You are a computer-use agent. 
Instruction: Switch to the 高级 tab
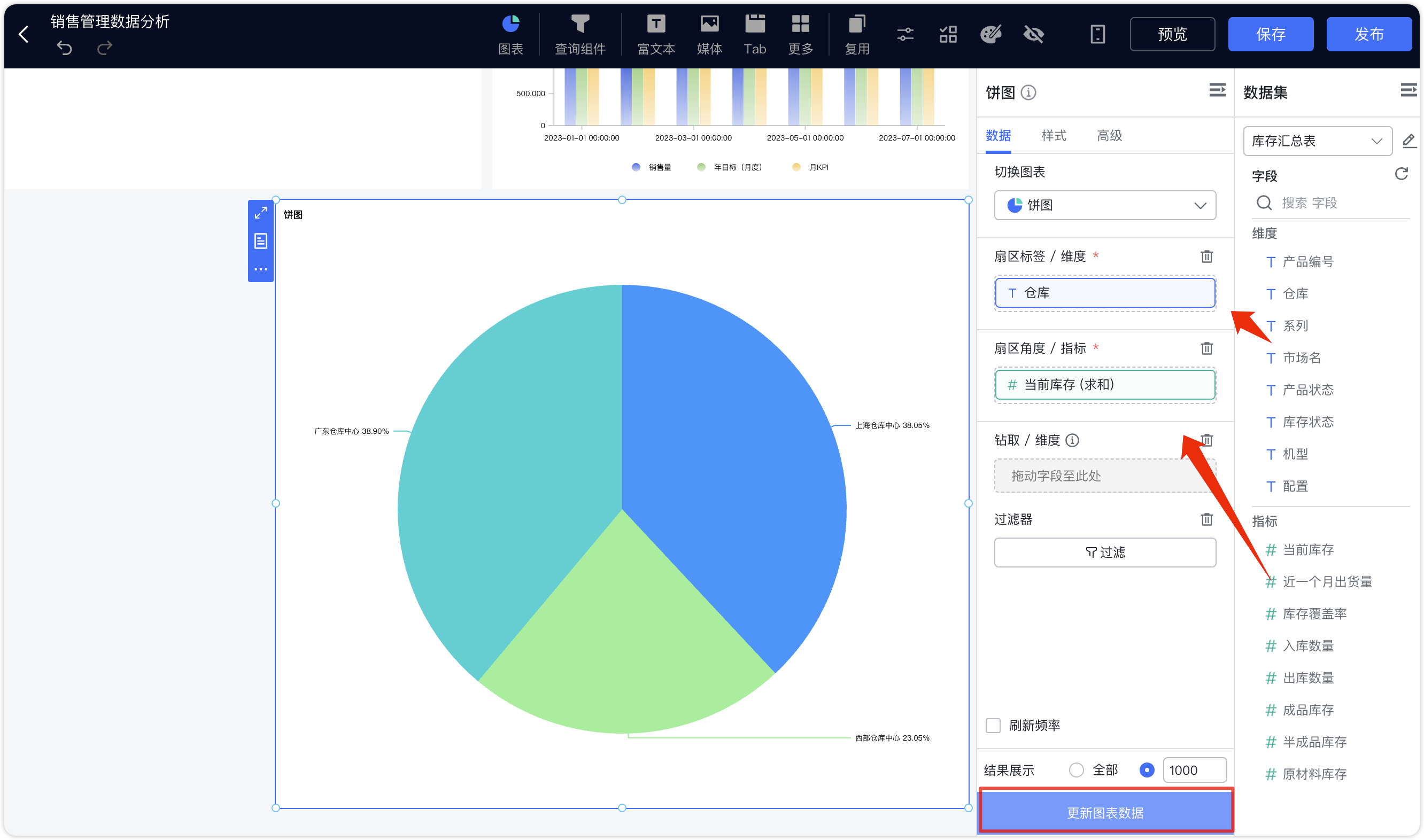click(1109, 136)
